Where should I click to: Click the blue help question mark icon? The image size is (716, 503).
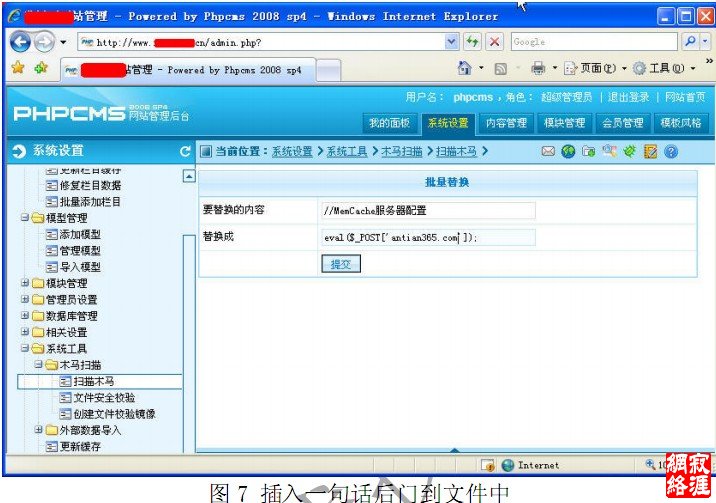tap(671, 152)
